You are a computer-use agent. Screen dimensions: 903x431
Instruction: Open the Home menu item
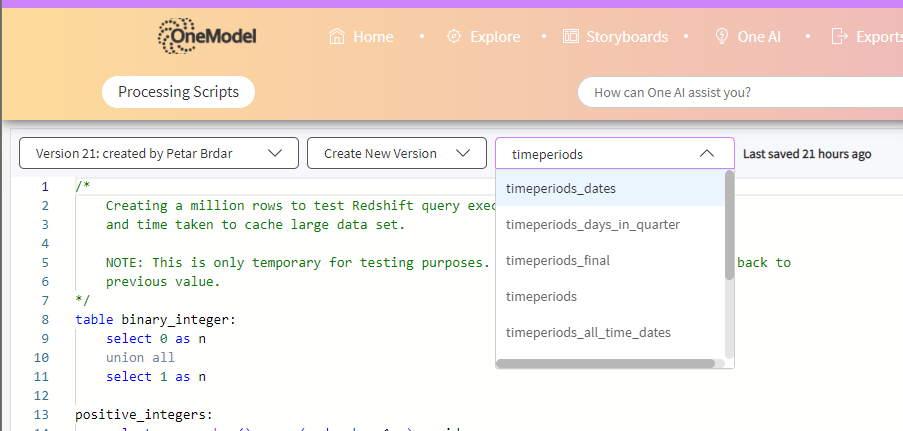point(372,37)
